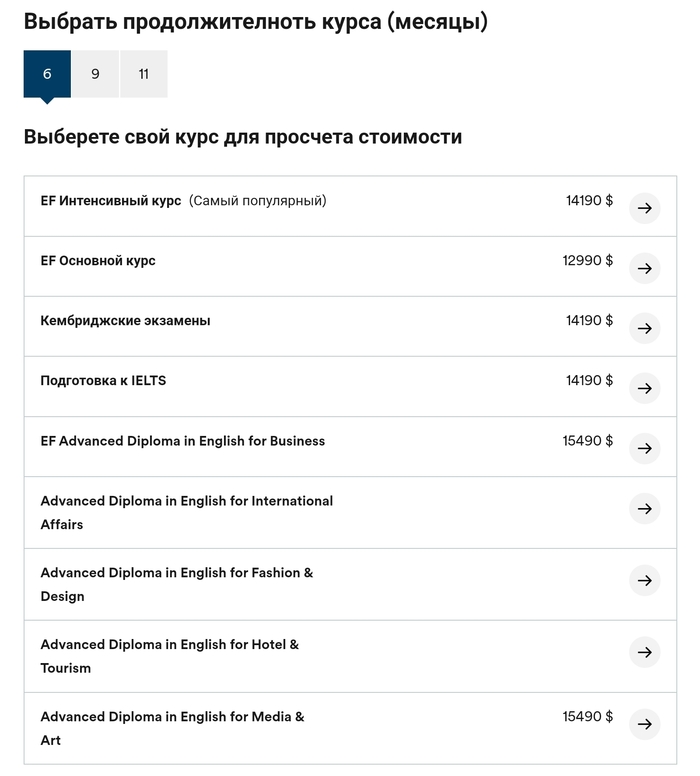Open arrow for Media & Art diploma
The width and height of the screenshot is (700, 776).
click(x=645, y=724)
